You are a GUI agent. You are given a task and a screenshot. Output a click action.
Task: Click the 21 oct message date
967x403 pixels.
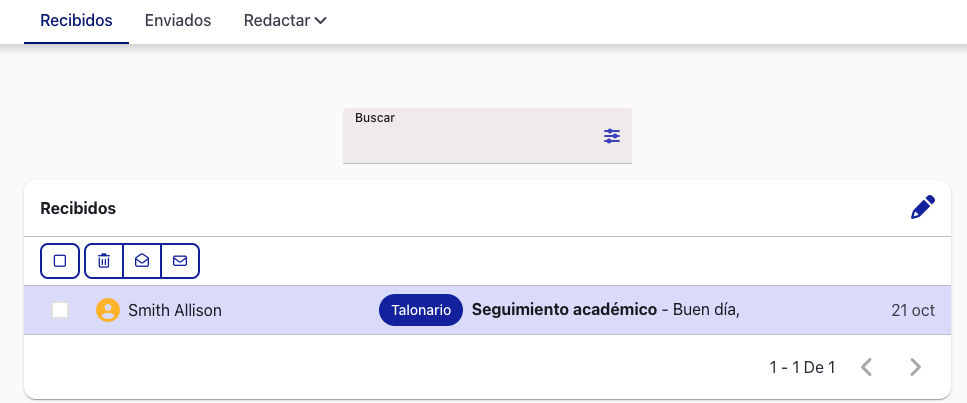pos(912,311)
